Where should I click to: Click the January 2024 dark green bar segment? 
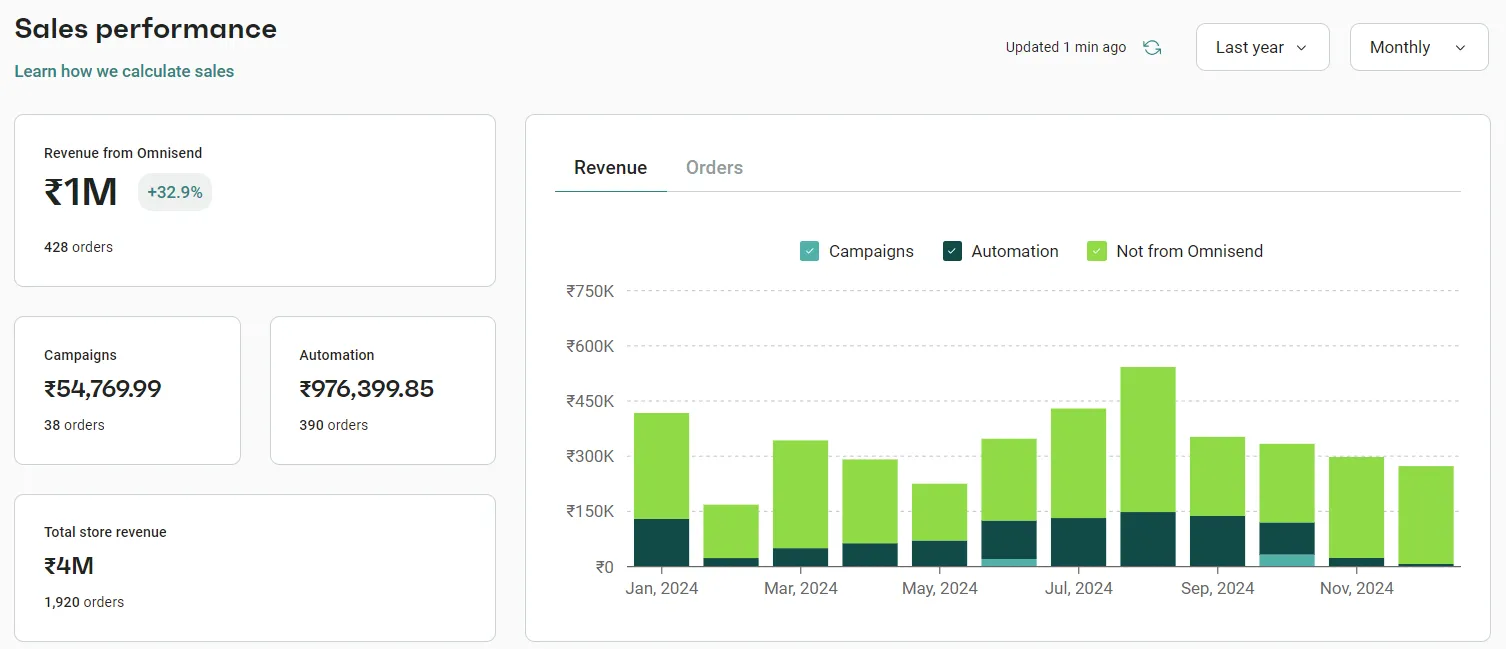point(661,542)
